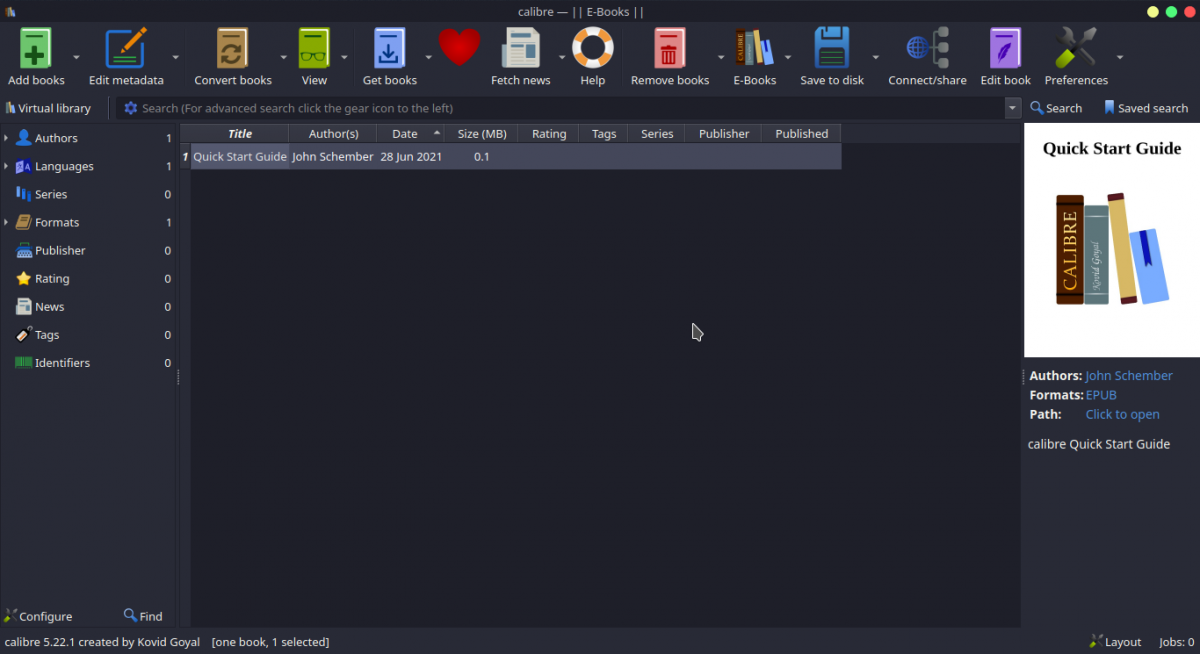Open Edit metadata tool
This screenshot has height=654, width=1200.
126,48
